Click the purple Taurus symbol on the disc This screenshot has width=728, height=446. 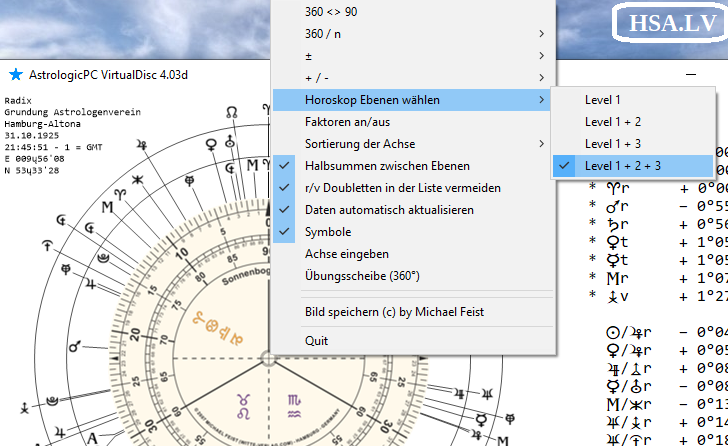coord(243,402)
